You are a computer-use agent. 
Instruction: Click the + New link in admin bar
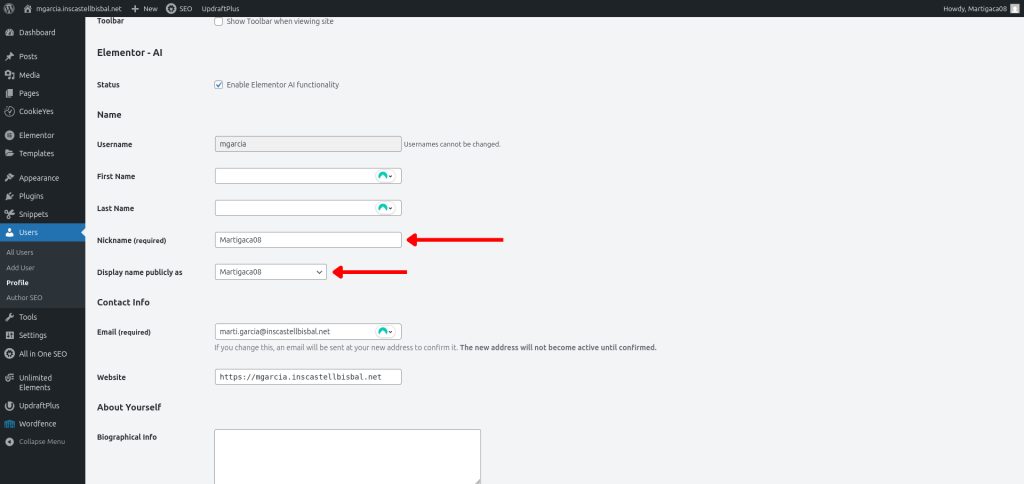tap(144, 8)
